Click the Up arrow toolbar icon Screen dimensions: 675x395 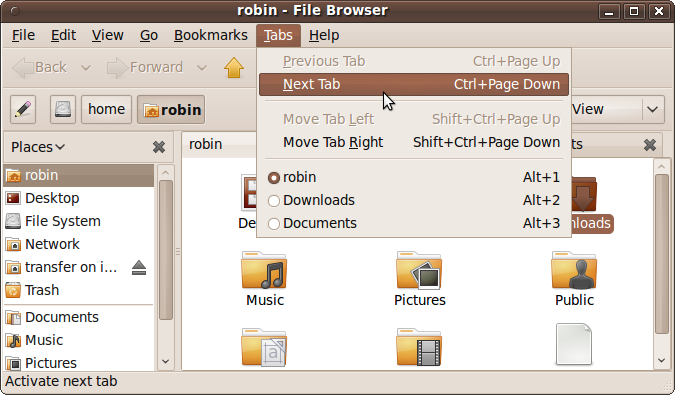coord(234,68)
